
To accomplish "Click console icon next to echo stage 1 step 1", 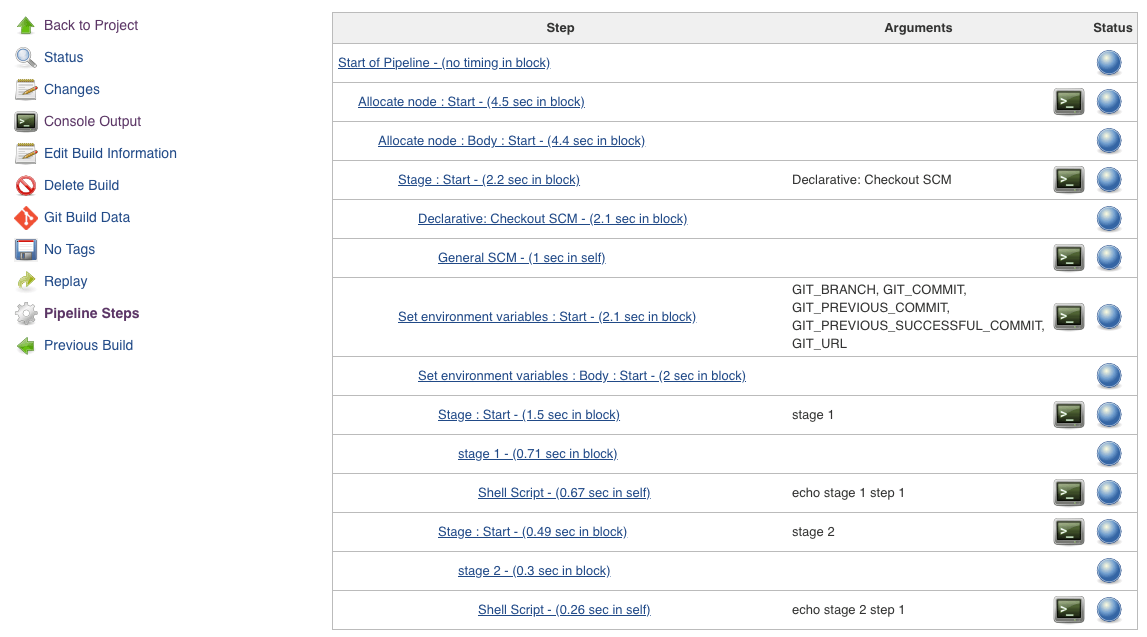I will [1069, 492].
